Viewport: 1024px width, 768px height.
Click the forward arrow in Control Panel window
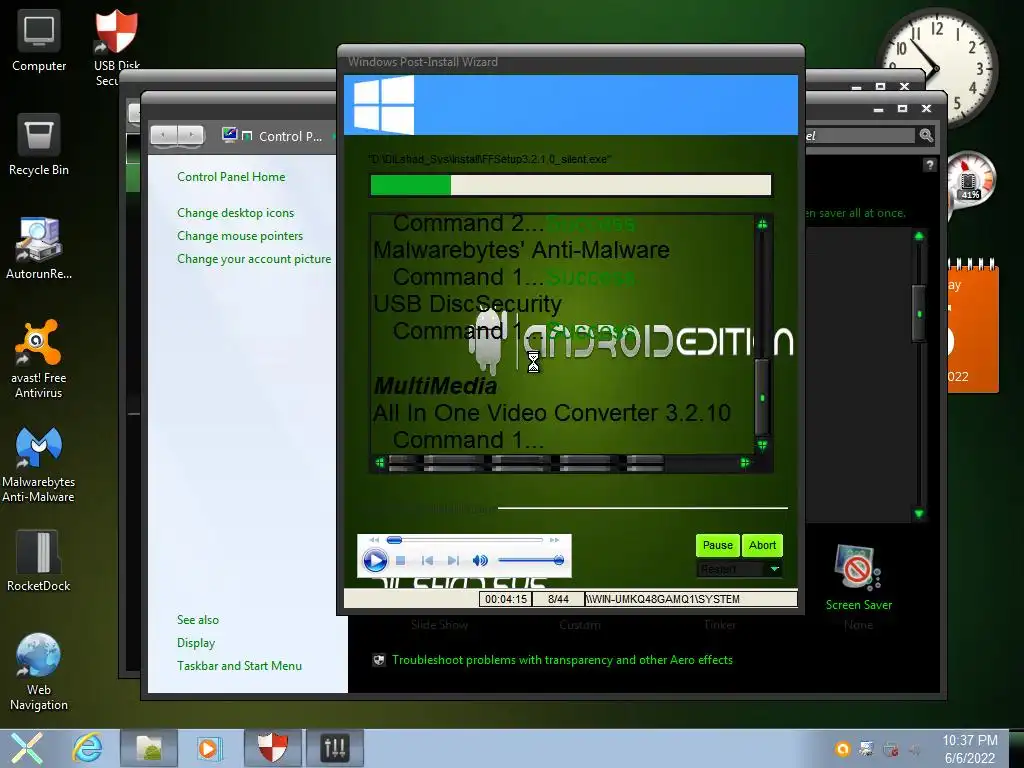click(x=191, y=135)
